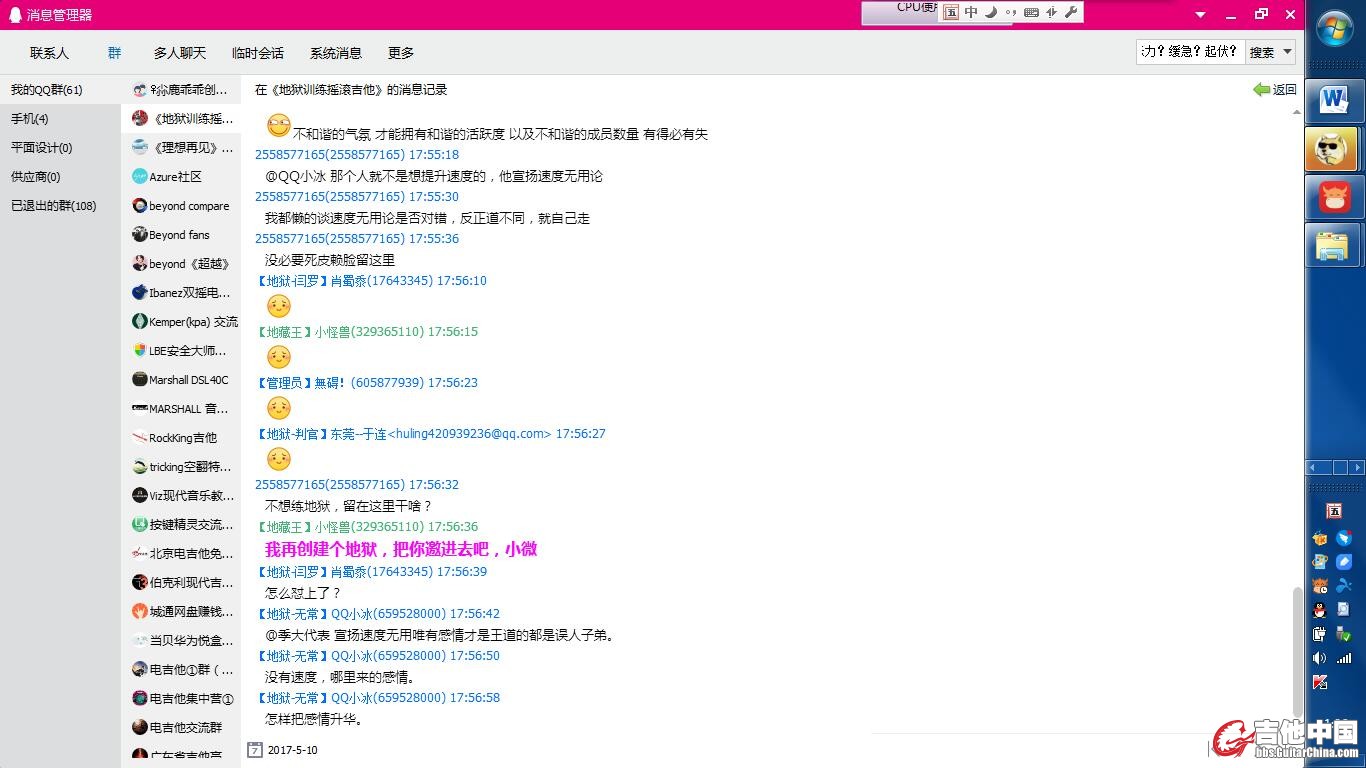This screenshot has height=768, width=1366.
Task: Select the RockKing吉他 group
Action: 181,437
